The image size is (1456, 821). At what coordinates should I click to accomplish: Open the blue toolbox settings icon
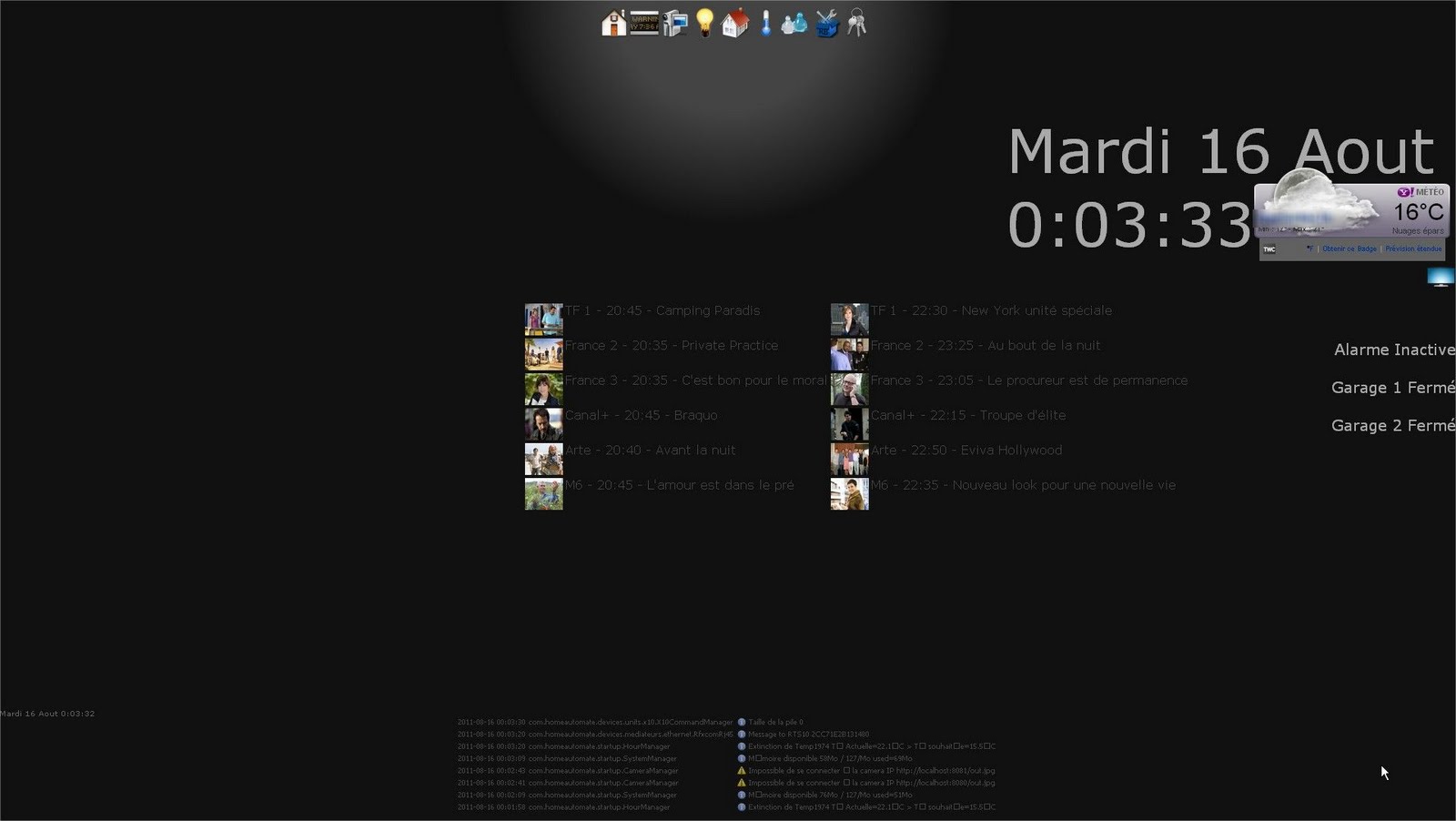(x=825, y=23)
